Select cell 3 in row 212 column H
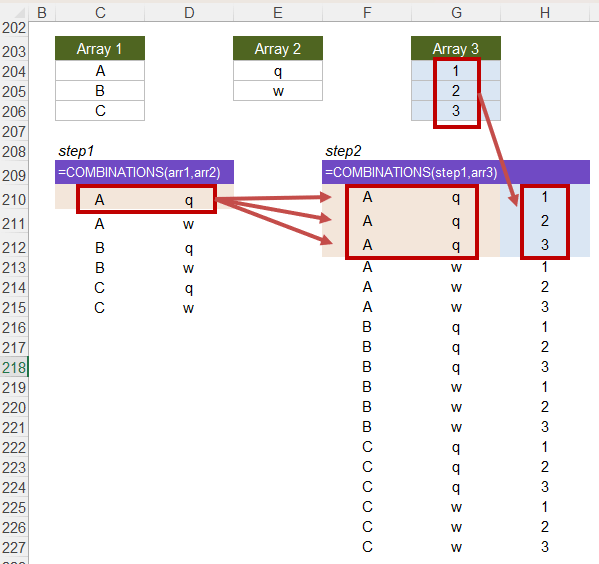This screenshot has width=599, height=564. 545,245
